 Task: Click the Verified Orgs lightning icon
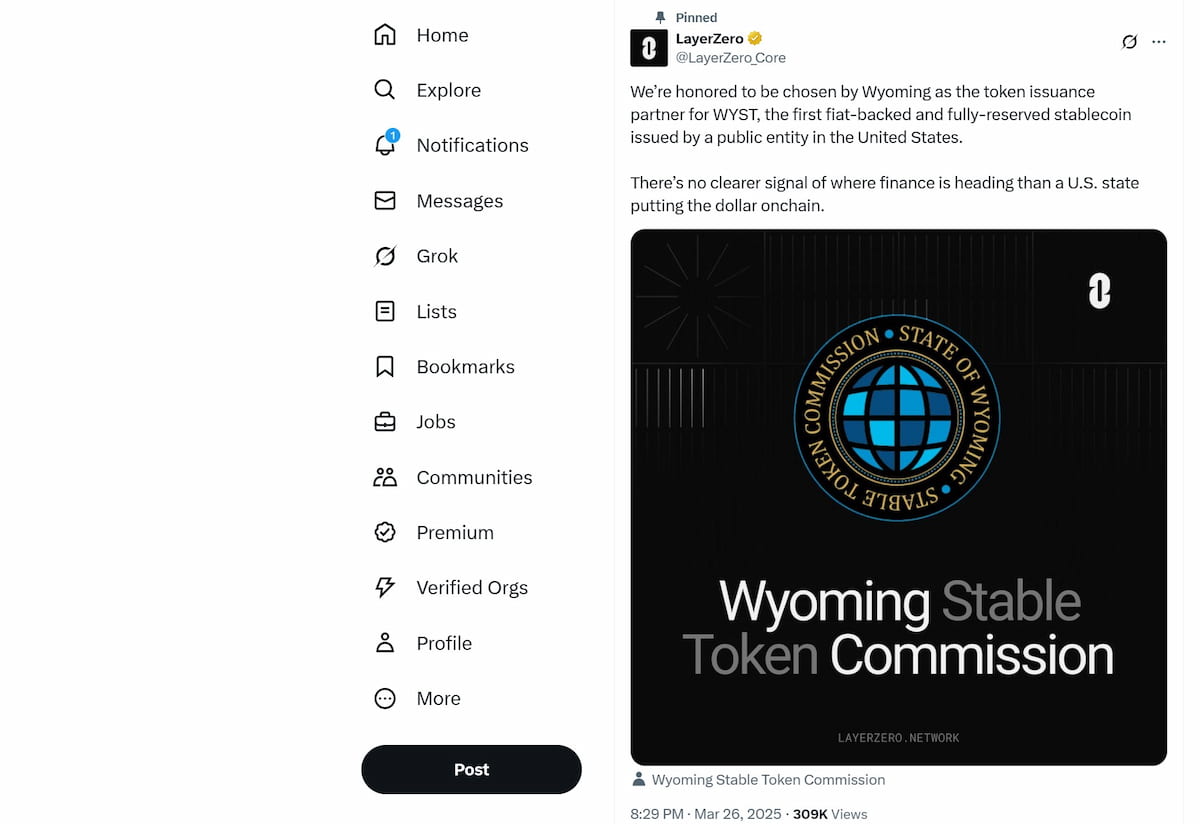click(384, 587)
